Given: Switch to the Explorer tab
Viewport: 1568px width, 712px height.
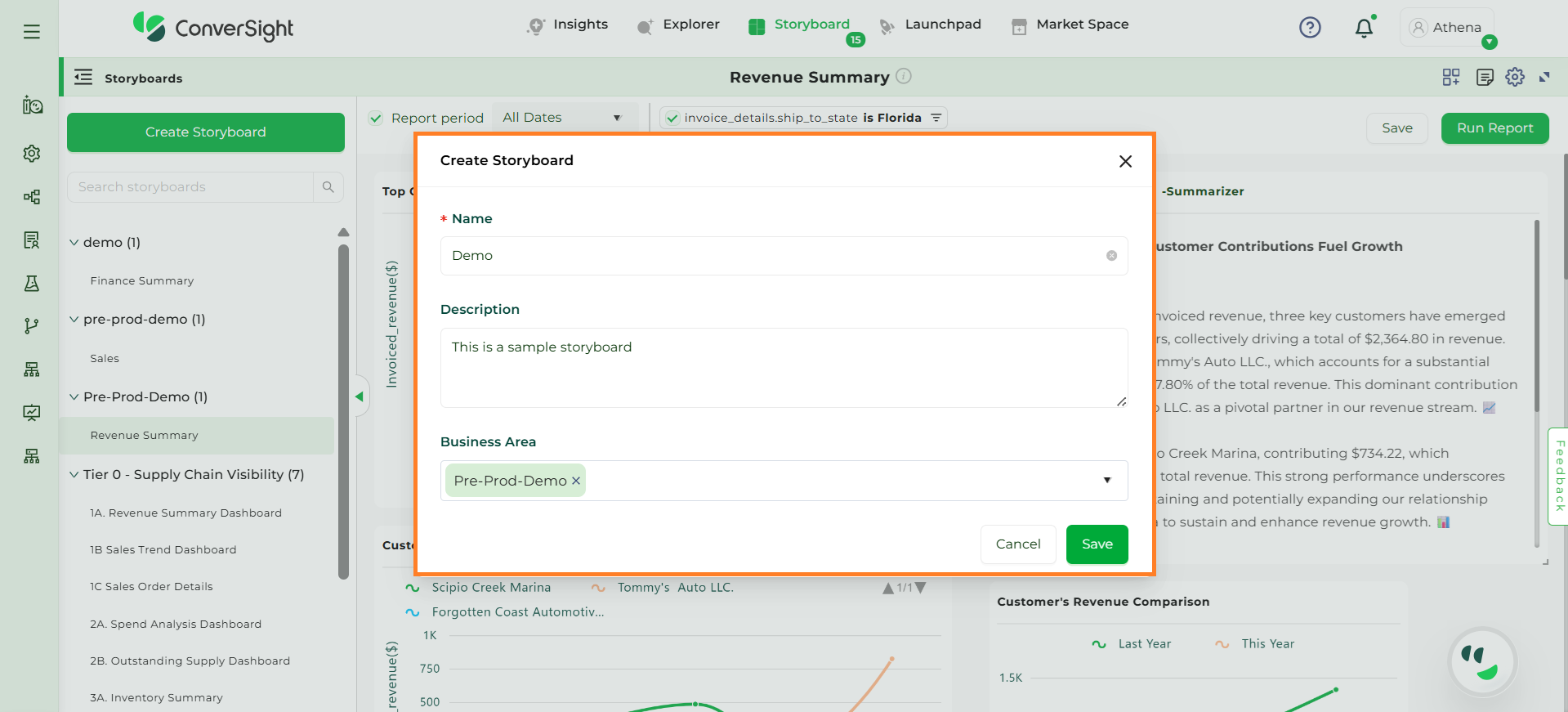Looking at the screenshot, I should [678, 25].
